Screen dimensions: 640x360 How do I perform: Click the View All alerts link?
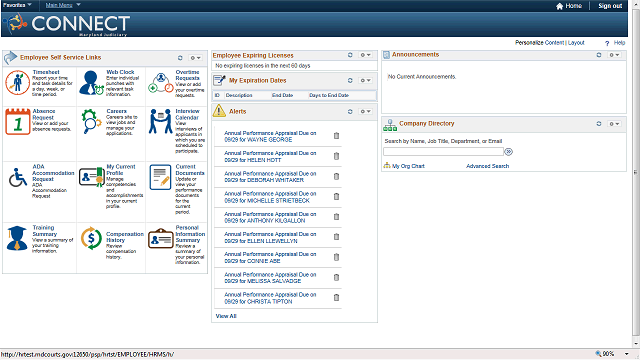point(226,316)
